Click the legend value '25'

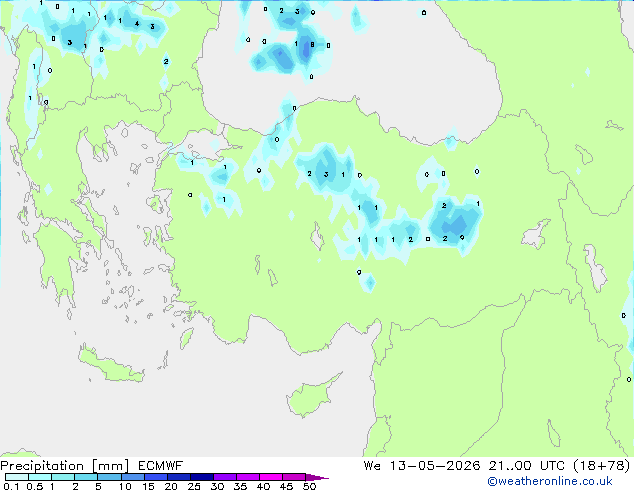click(x=194, y=486)
